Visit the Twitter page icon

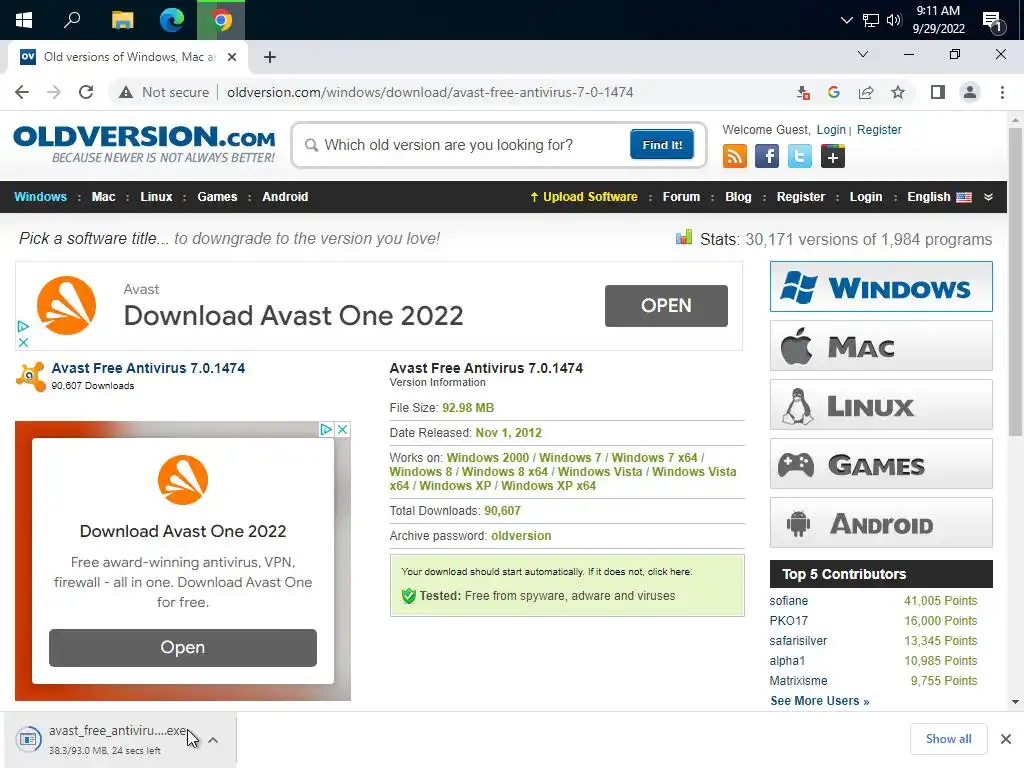pos(799,156)
